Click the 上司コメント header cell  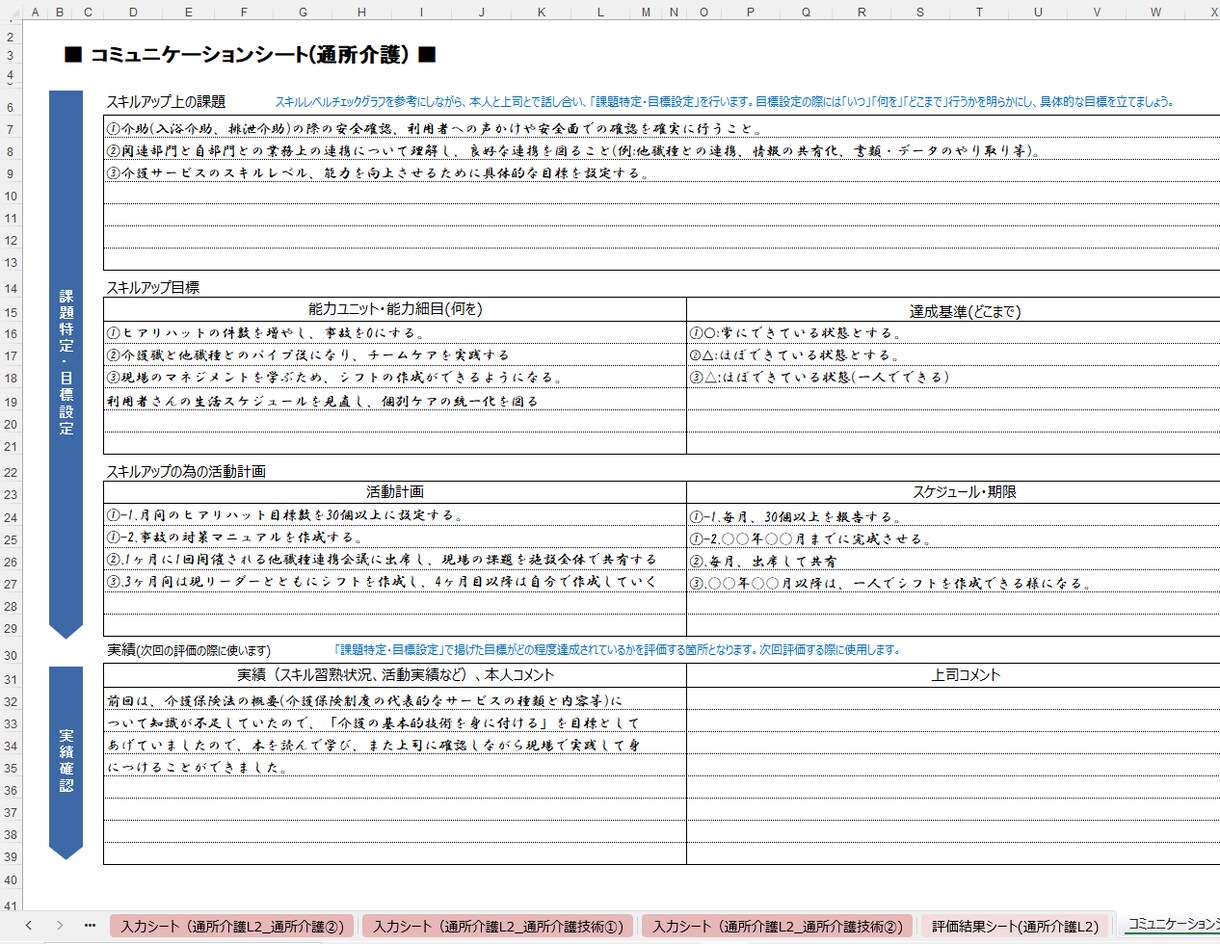[x=953, y=675]
